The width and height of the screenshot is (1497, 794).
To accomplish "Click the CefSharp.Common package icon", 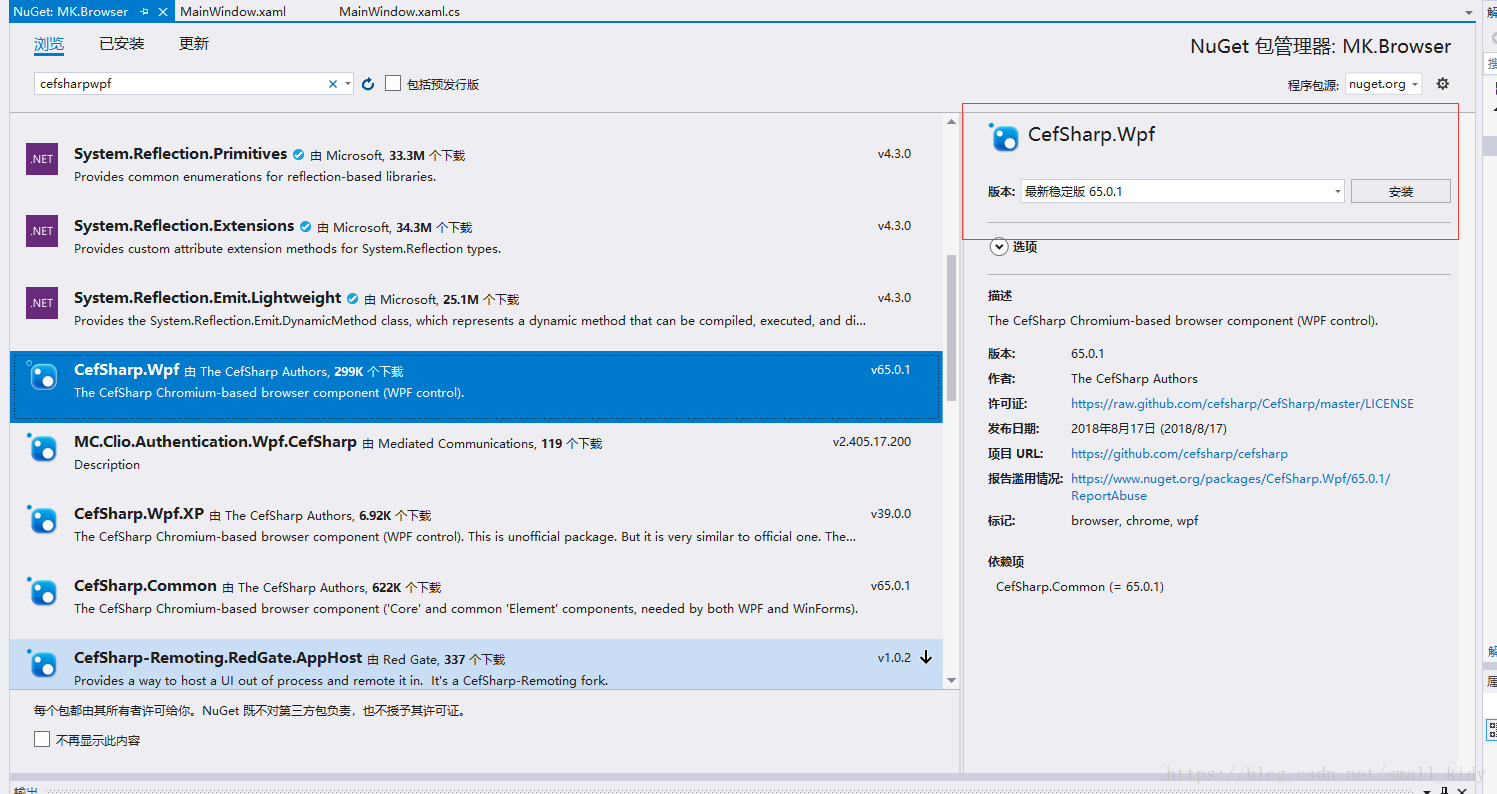I will pos(41,593).
